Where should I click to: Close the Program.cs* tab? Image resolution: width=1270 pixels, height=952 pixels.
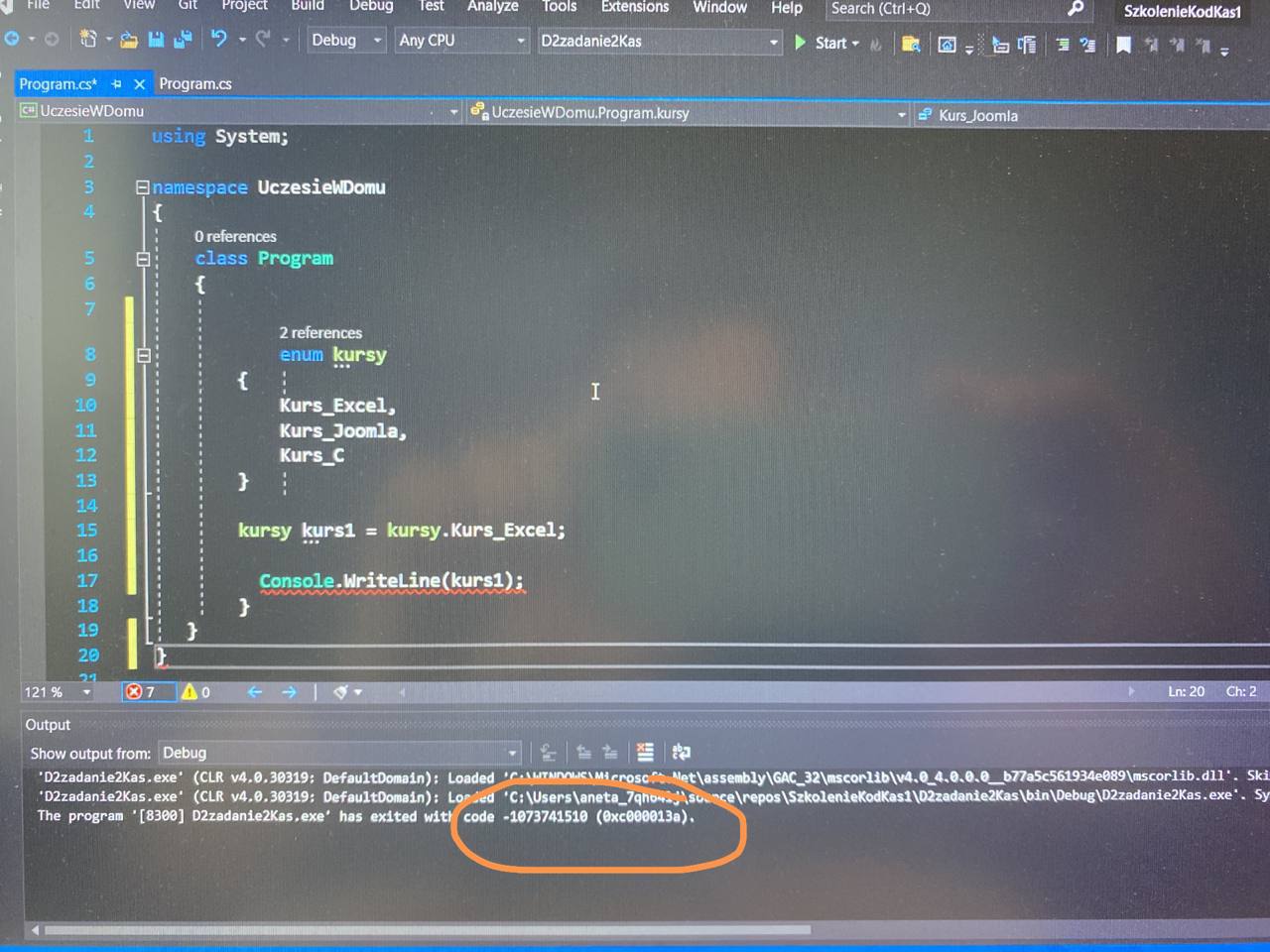click(139, 84)
